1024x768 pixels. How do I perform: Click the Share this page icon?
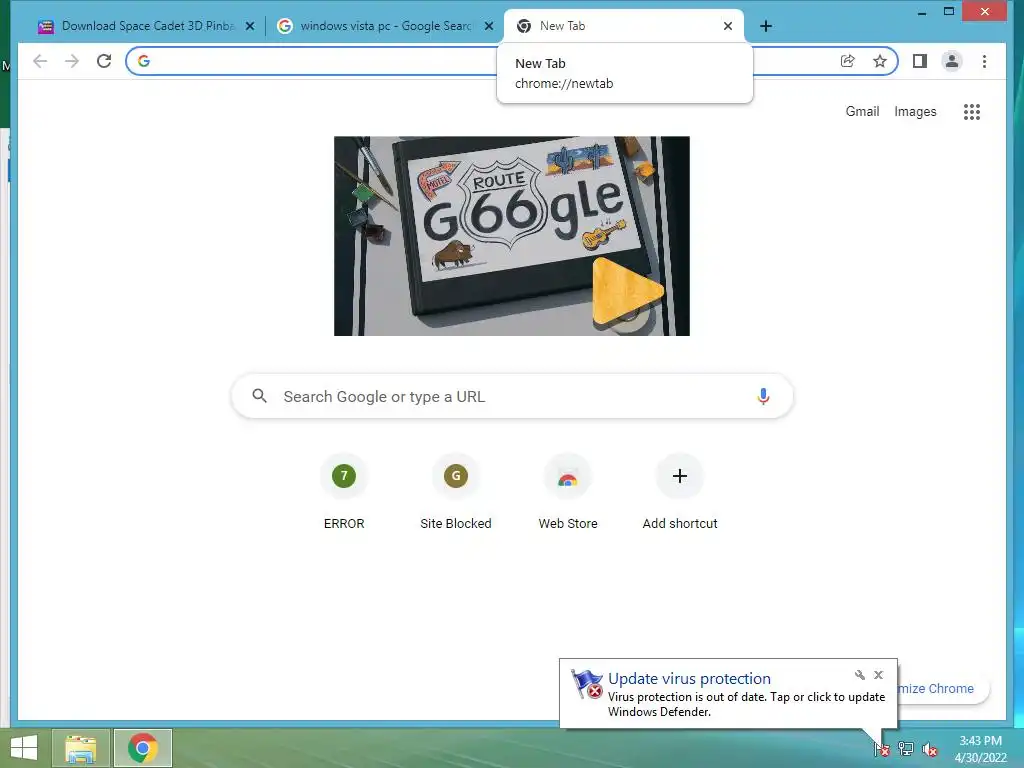point(847,61)
